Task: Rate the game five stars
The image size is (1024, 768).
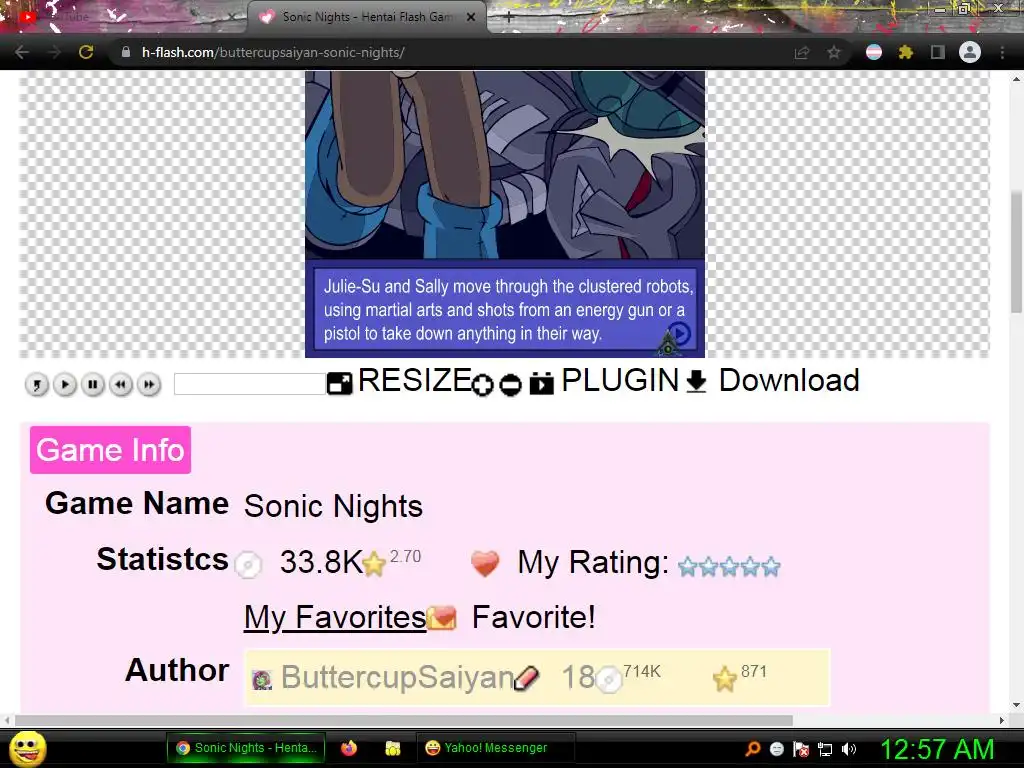Action: click(x=771, y=566)
